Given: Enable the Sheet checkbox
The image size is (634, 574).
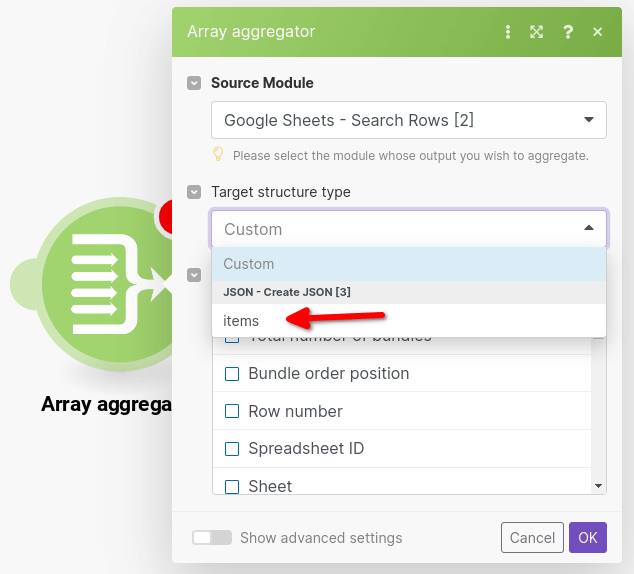Looking at the screenshot, I should (232, 486).
